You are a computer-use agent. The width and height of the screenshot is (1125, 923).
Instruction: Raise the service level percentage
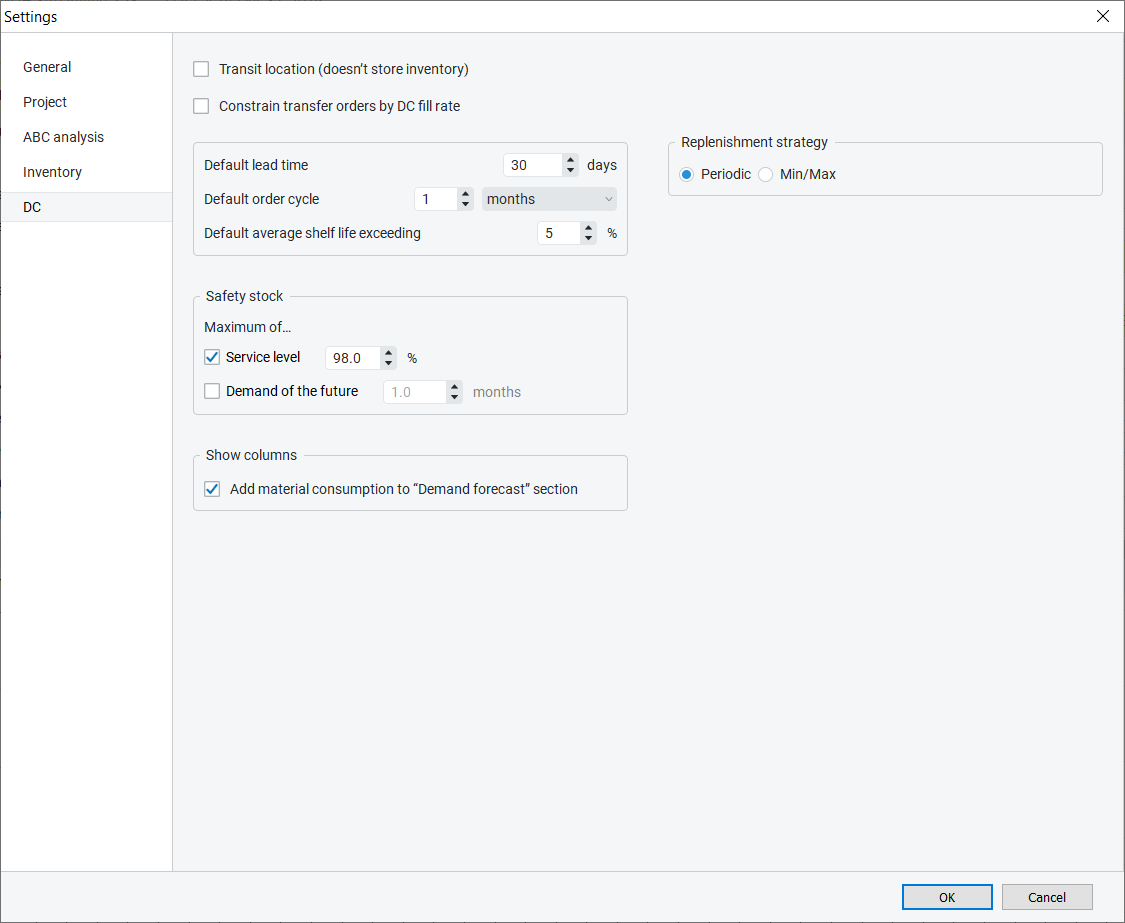(388, 352)
